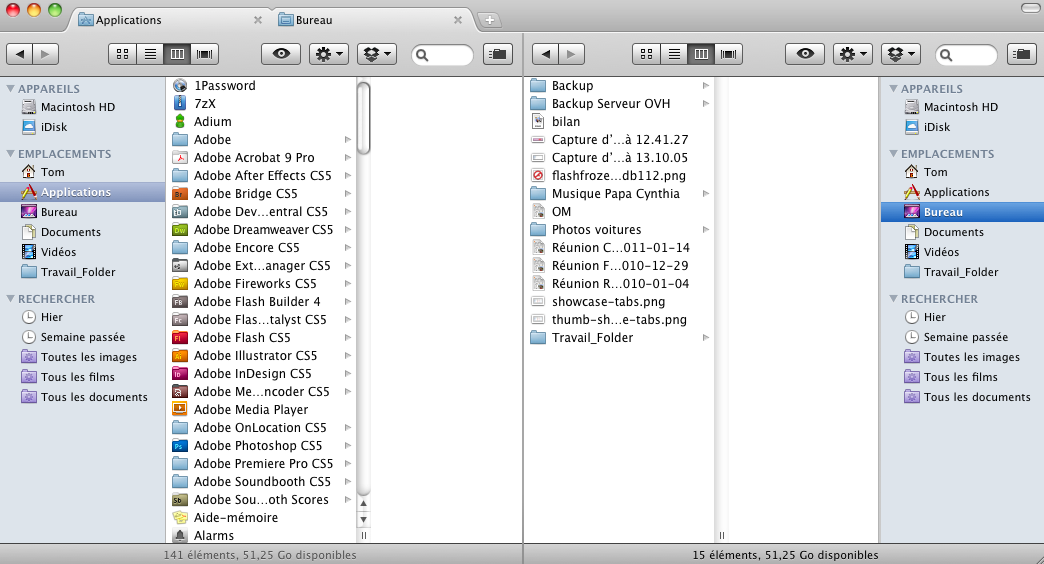The width and height of the screenshot is (1044, 564).
Task: Expand Adobe After Effects CS5 folder arrow
Action: click(x=348, y=175)
